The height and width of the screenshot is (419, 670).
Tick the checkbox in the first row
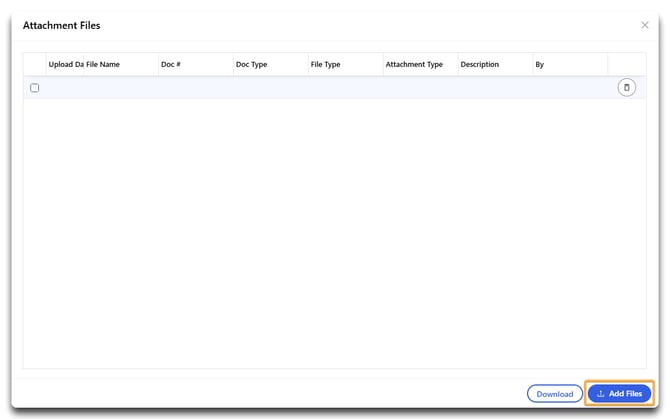(35, 88)
